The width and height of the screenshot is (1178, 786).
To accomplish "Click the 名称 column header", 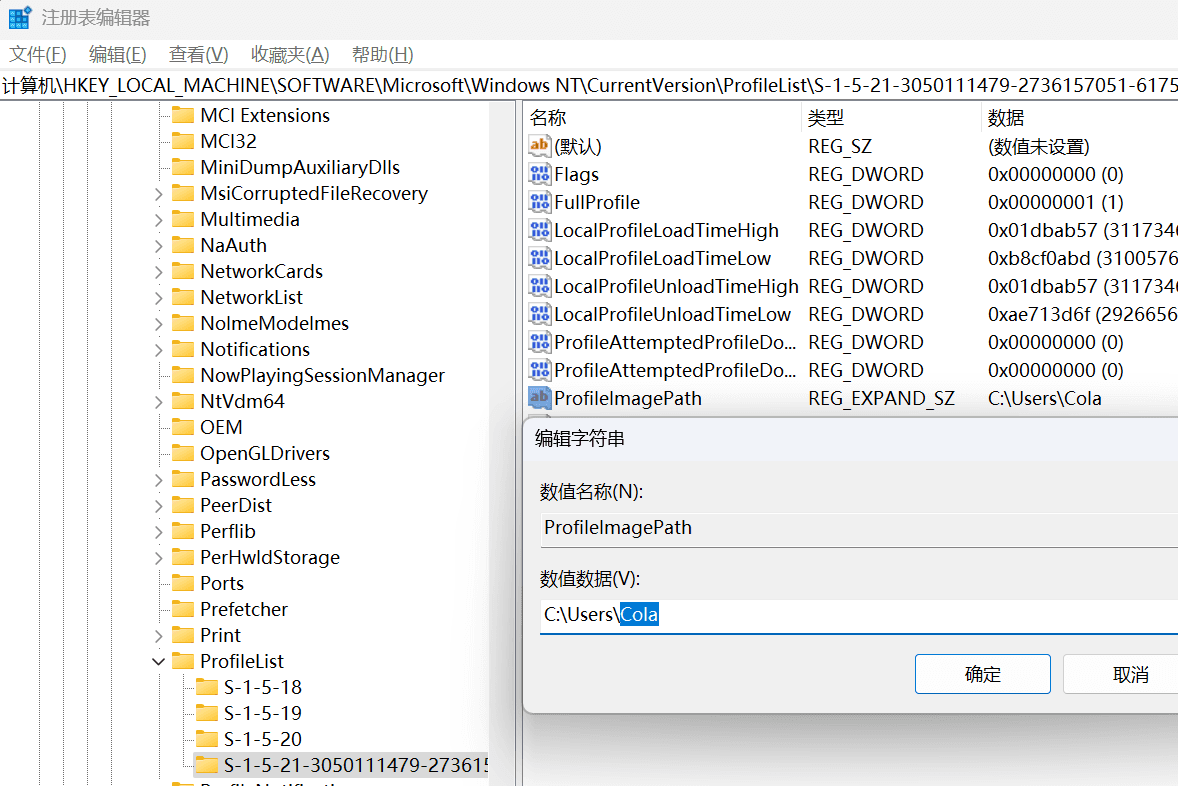I will point(548,118).
